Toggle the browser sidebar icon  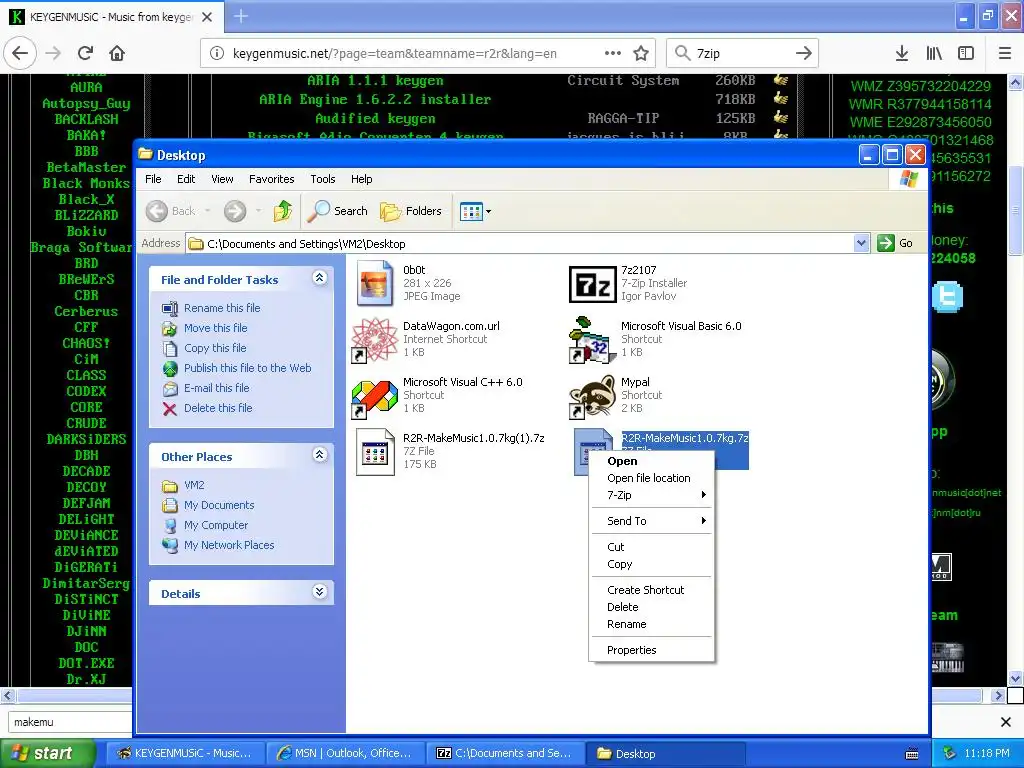tap(966, 54)
